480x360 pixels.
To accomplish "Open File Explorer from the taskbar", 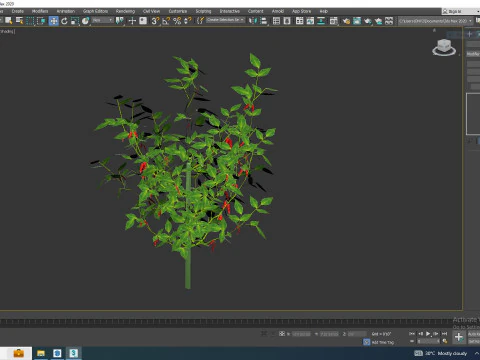I will (41, 353).
